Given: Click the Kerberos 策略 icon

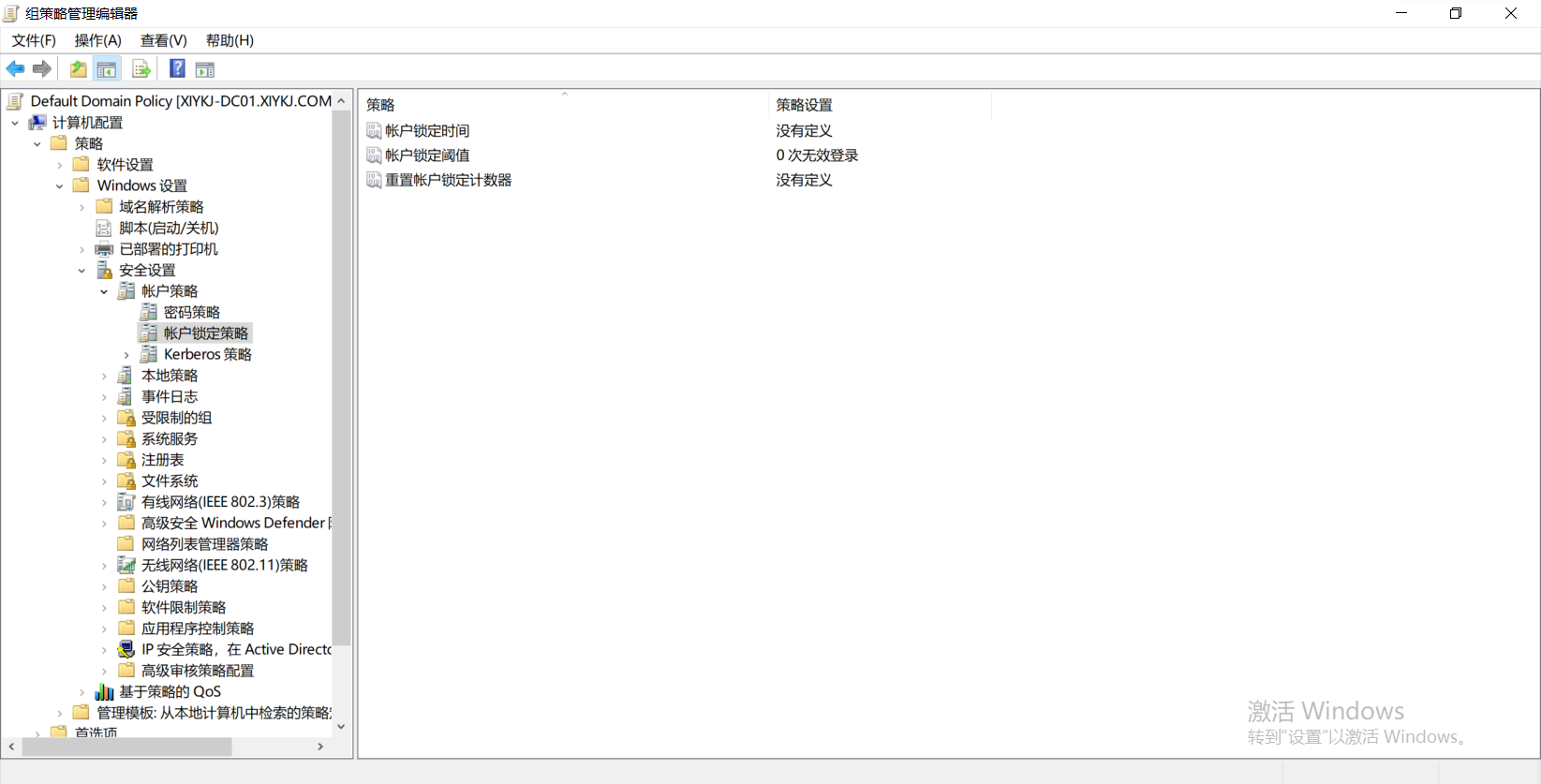Looking at the screenshot, I should point(148,354).
